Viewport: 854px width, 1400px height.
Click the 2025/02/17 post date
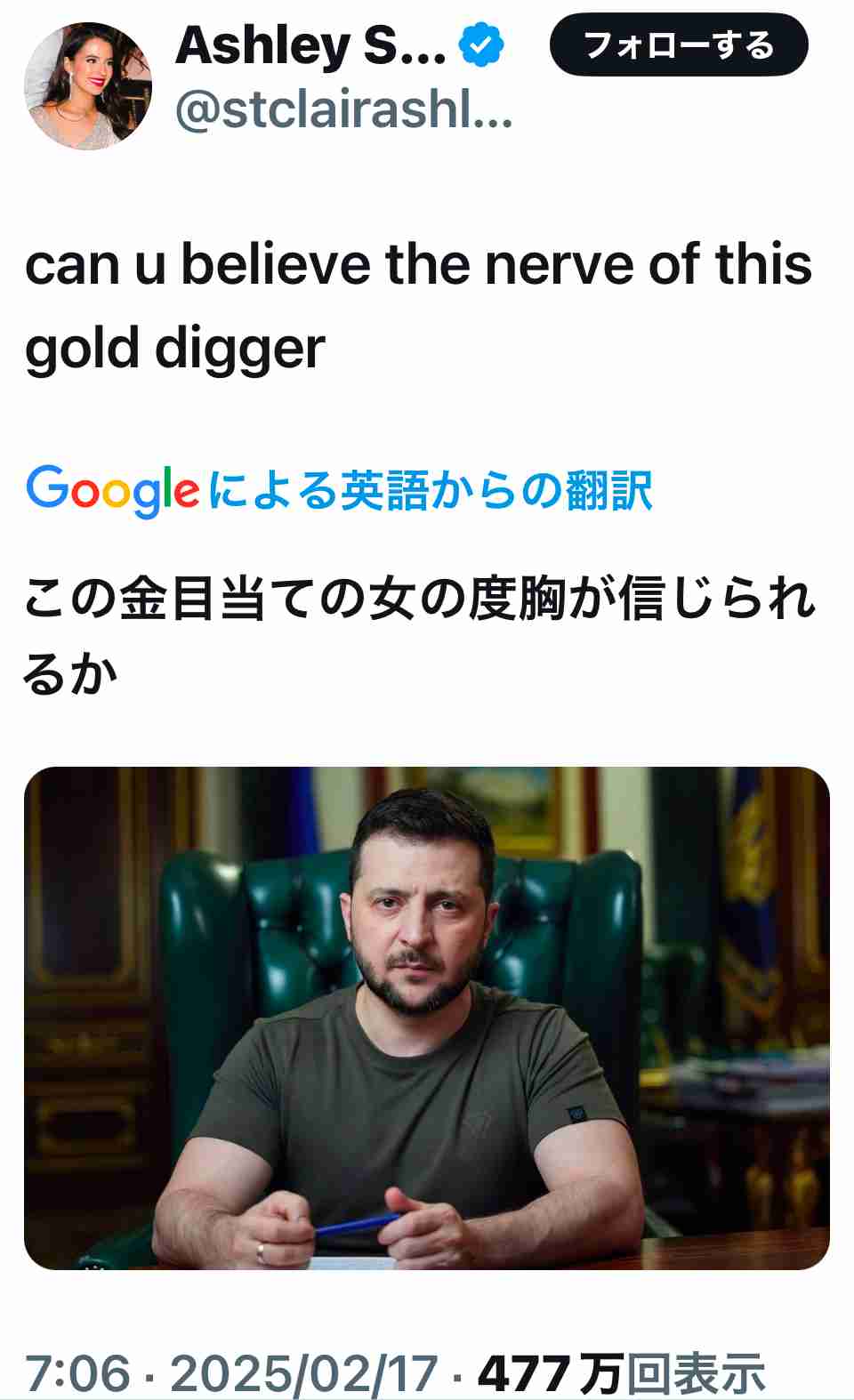[x=304, y=1373]
